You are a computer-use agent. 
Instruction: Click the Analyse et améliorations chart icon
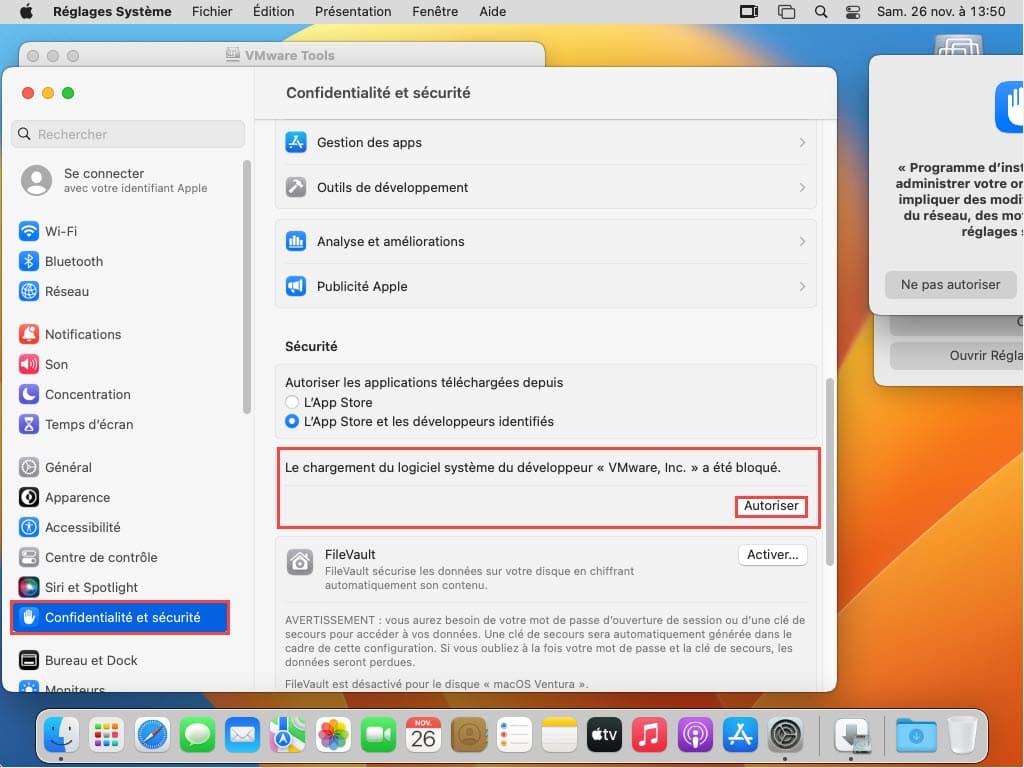[x=296, y=242]
